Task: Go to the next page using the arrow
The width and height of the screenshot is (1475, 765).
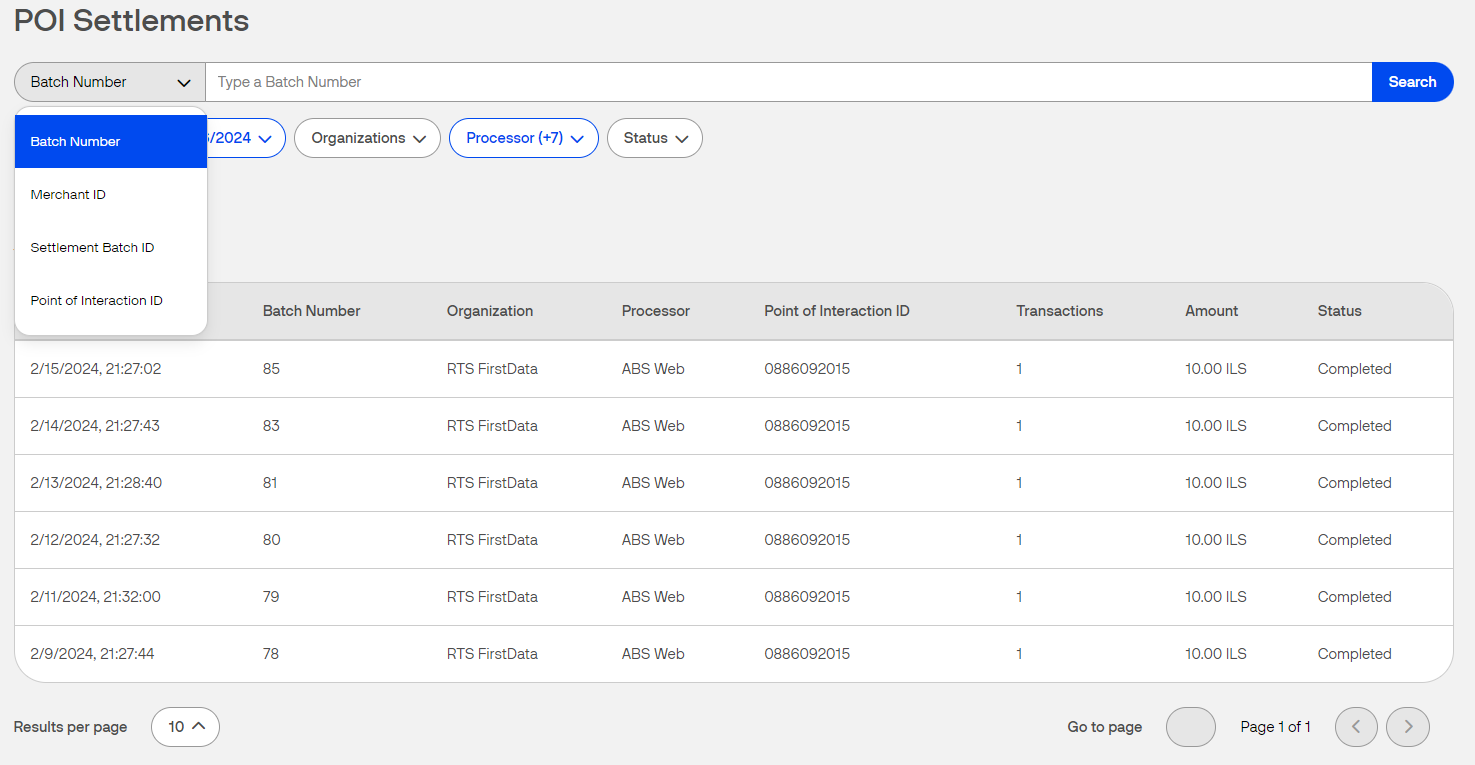Action: 1408,727
